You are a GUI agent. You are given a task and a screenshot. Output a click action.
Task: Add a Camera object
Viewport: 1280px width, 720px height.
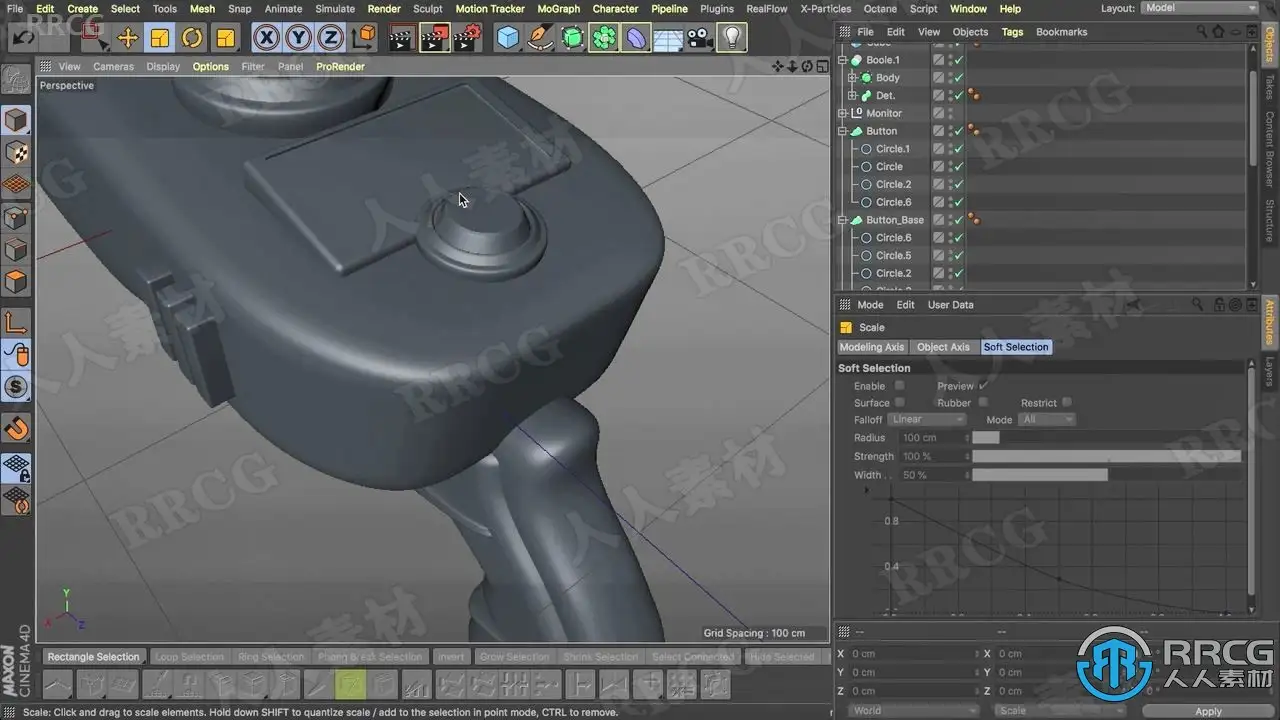coord(700,38)
